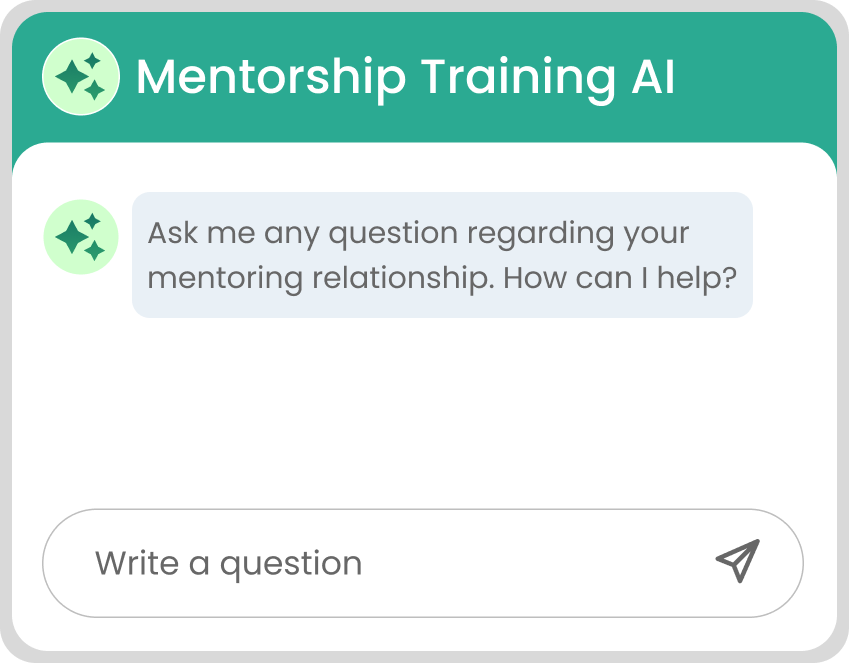Image resolution: width=849 pixels, height=663 pixels.
Task: Tap the small bottom star in message avatar
Action: click(95, 251)
